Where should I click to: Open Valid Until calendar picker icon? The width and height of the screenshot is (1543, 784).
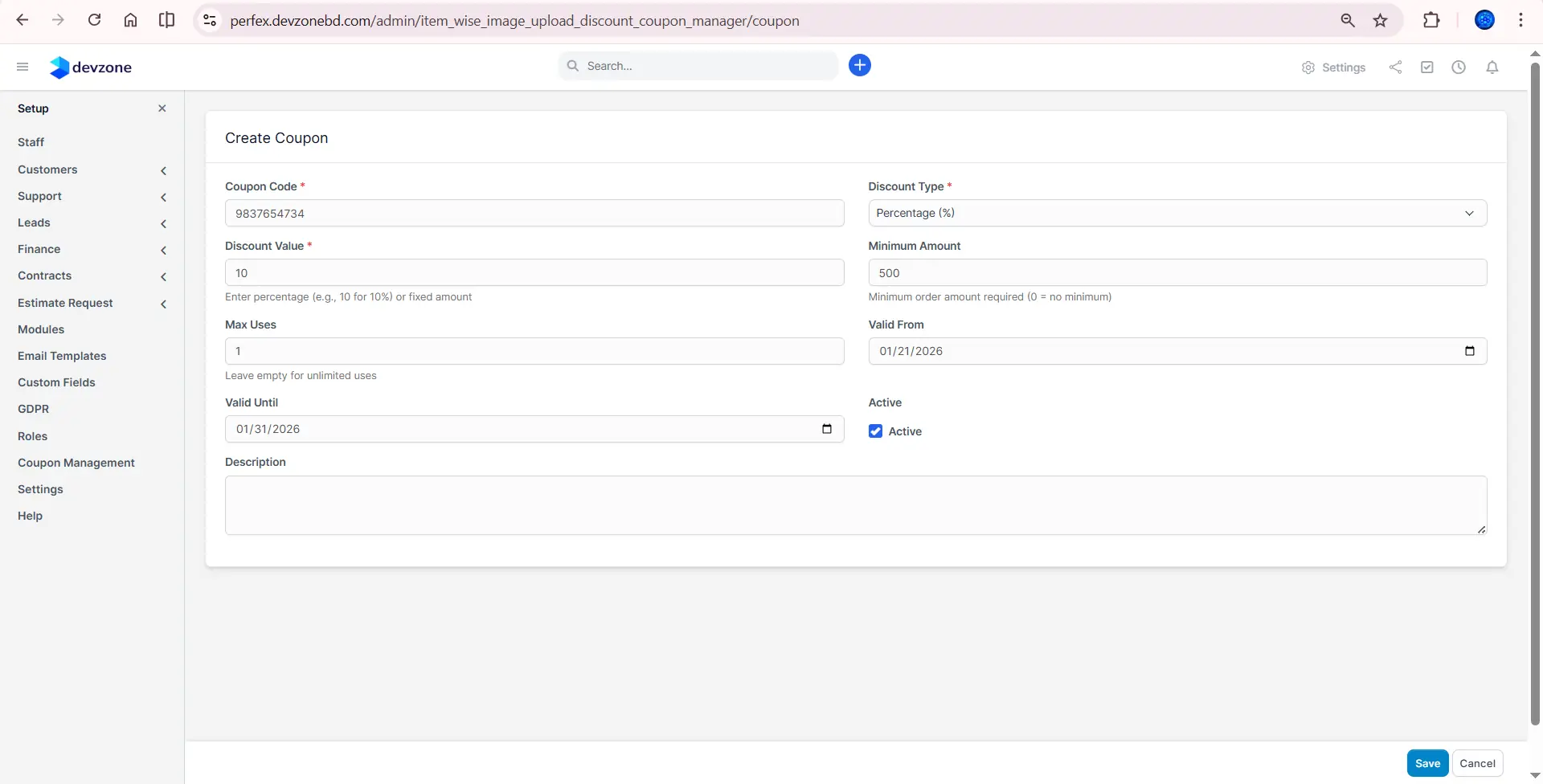tap(826, 429)
